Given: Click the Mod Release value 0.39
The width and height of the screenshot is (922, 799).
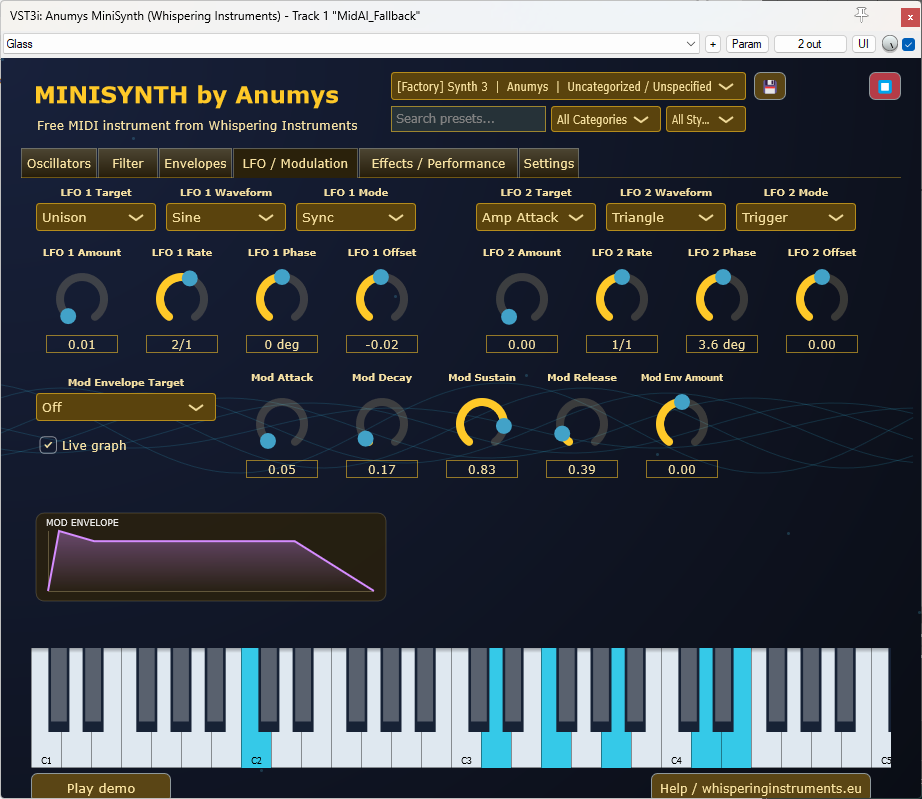Looking at the screenshot, I should point(582,469).
